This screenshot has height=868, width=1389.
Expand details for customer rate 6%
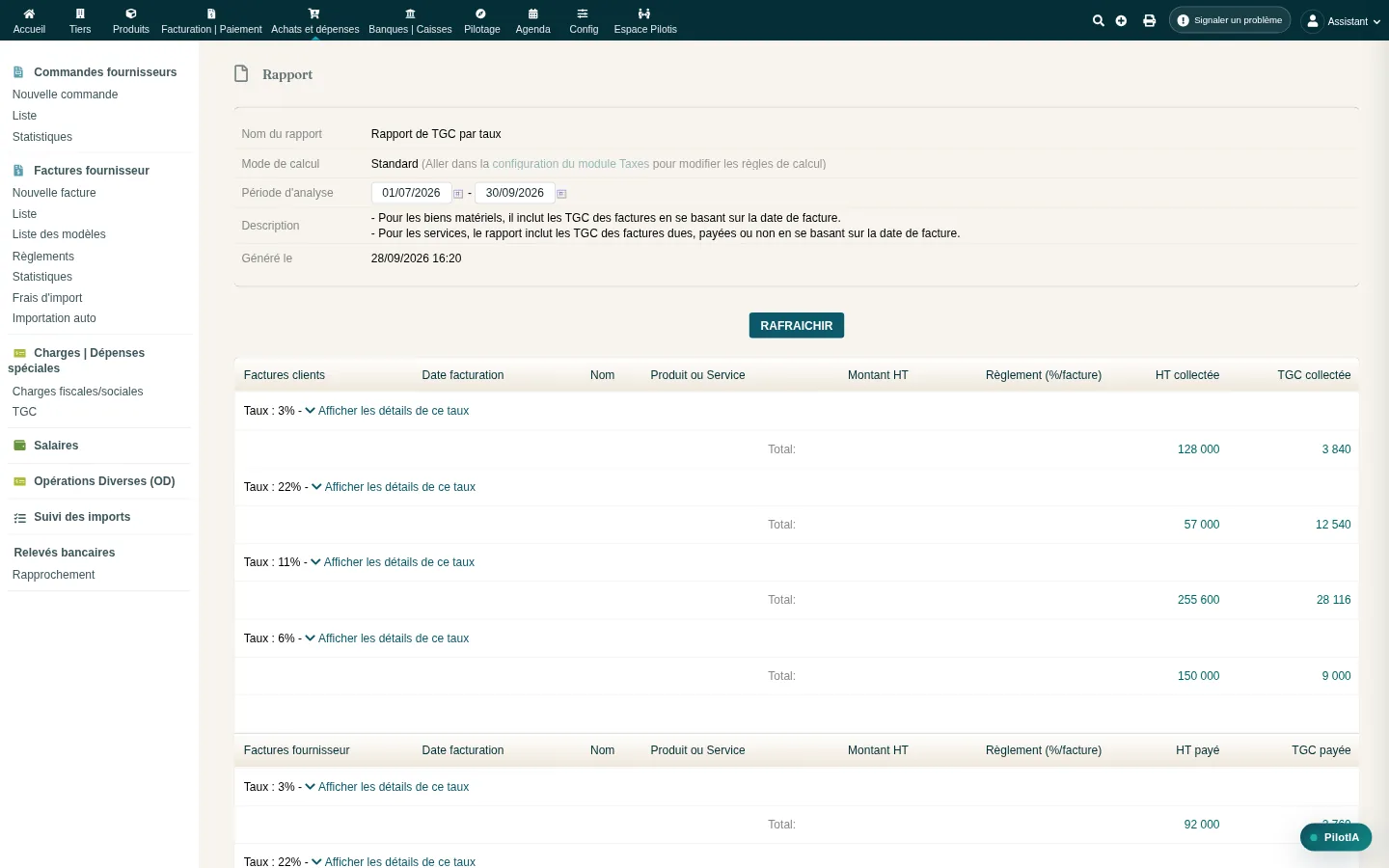387,638
